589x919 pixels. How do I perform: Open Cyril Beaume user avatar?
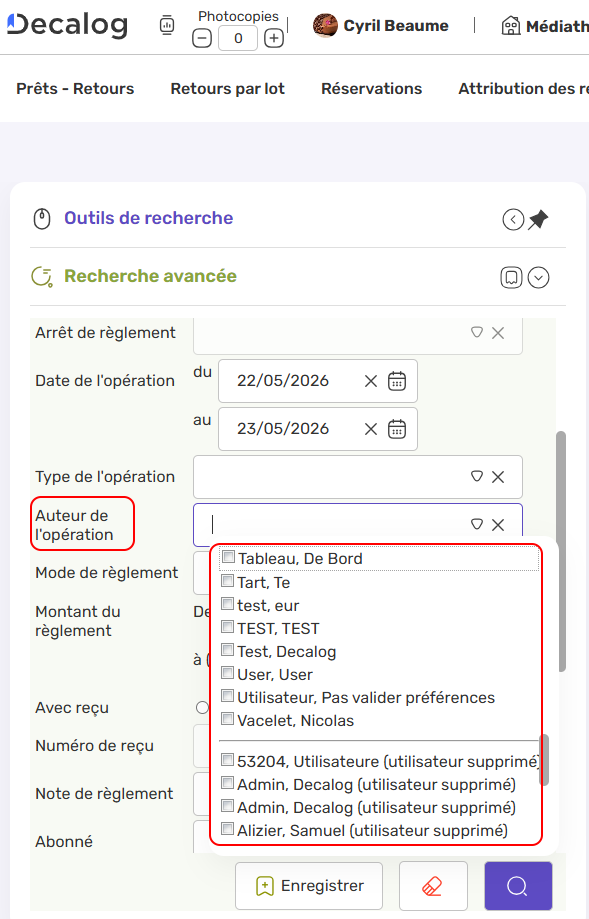(x=325, y=26)
